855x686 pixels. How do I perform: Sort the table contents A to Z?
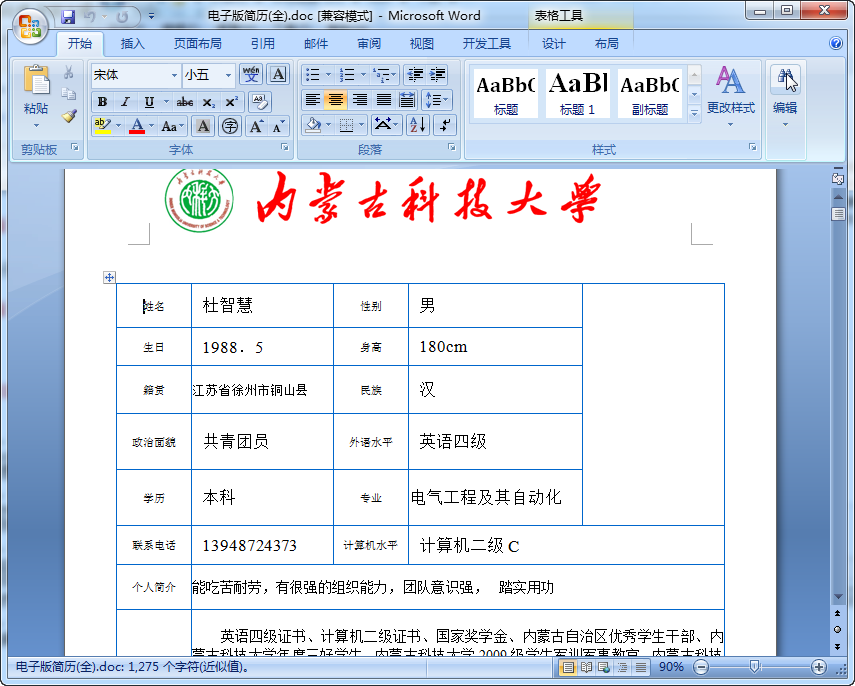(418, 125)
